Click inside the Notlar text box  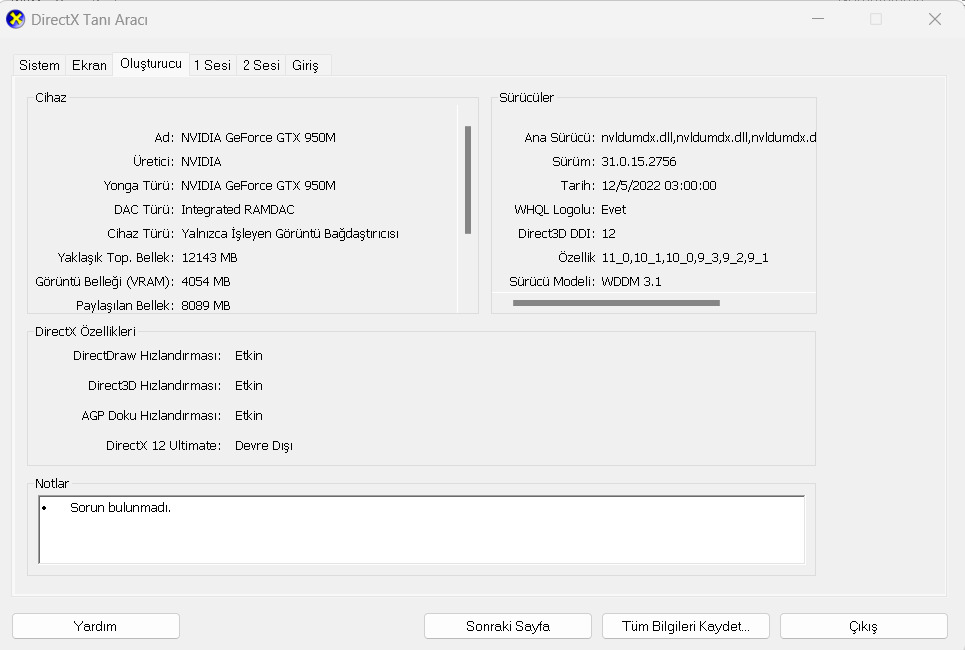(x=422, y=529)
